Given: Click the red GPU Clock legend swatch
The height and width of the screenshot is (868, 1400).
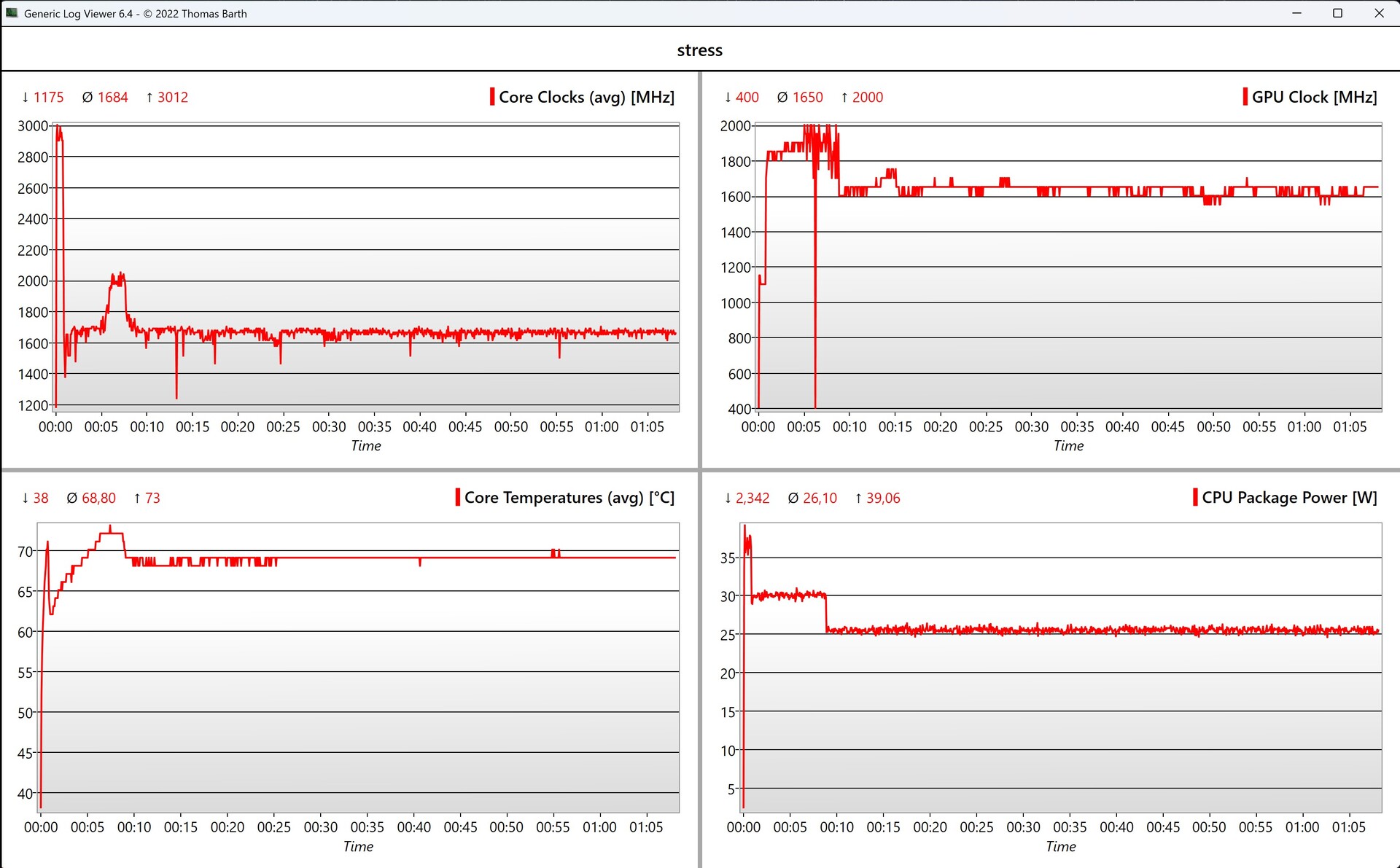Looking at the screenshot, I should tap(1245, 97).
